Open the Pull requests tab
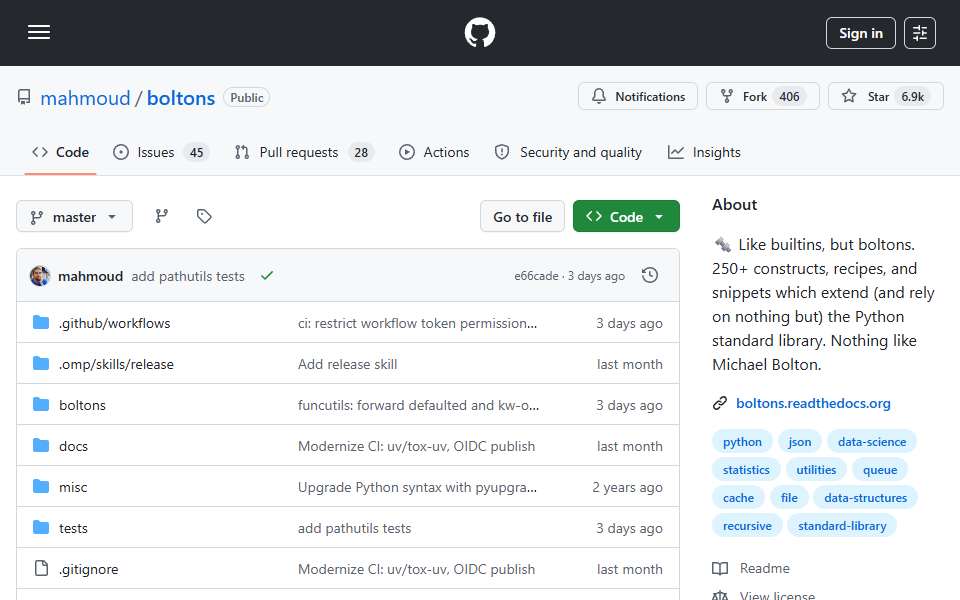The image size is (960, 600). pos(304,152)
